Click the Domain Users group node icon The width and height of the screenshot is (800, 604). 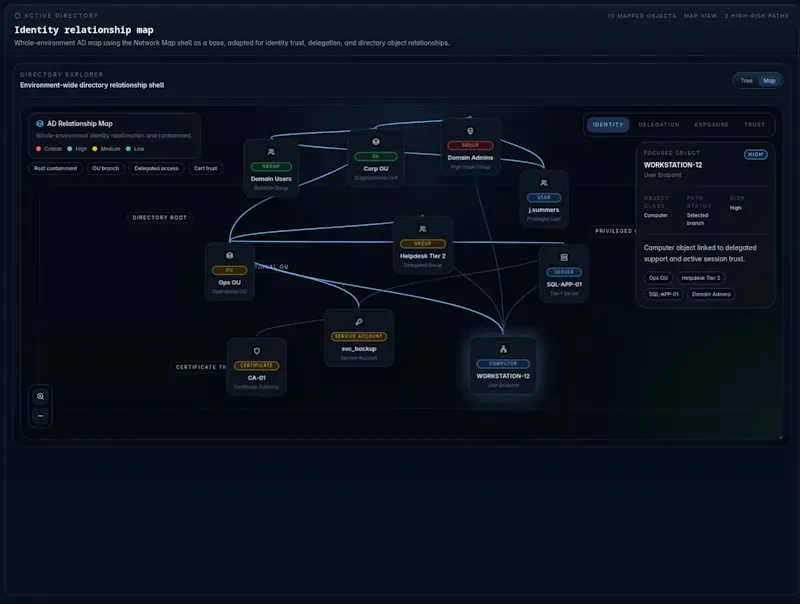(271, 152)
